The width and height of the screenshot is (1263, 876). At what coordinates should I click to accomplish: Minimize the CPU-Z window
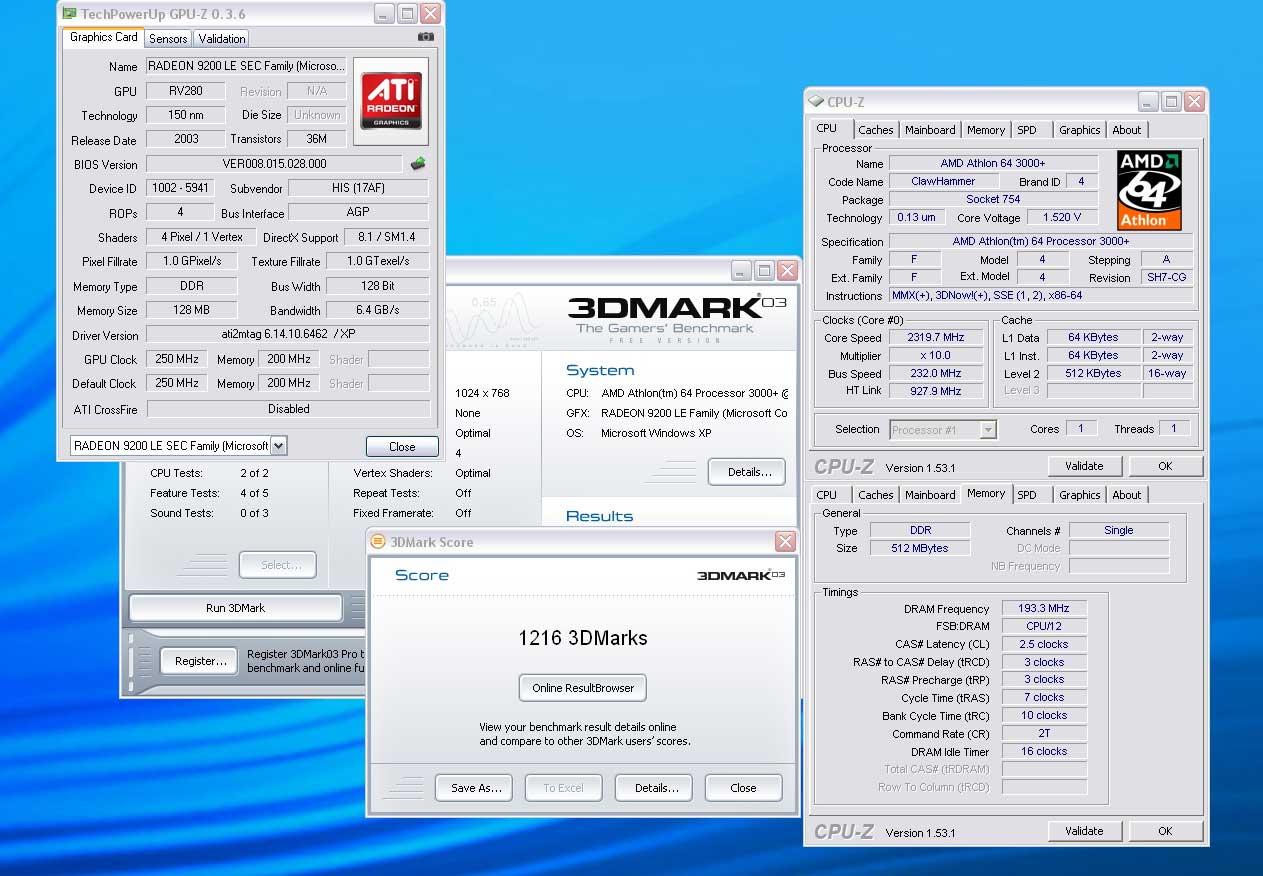(x=1148, y=101)
